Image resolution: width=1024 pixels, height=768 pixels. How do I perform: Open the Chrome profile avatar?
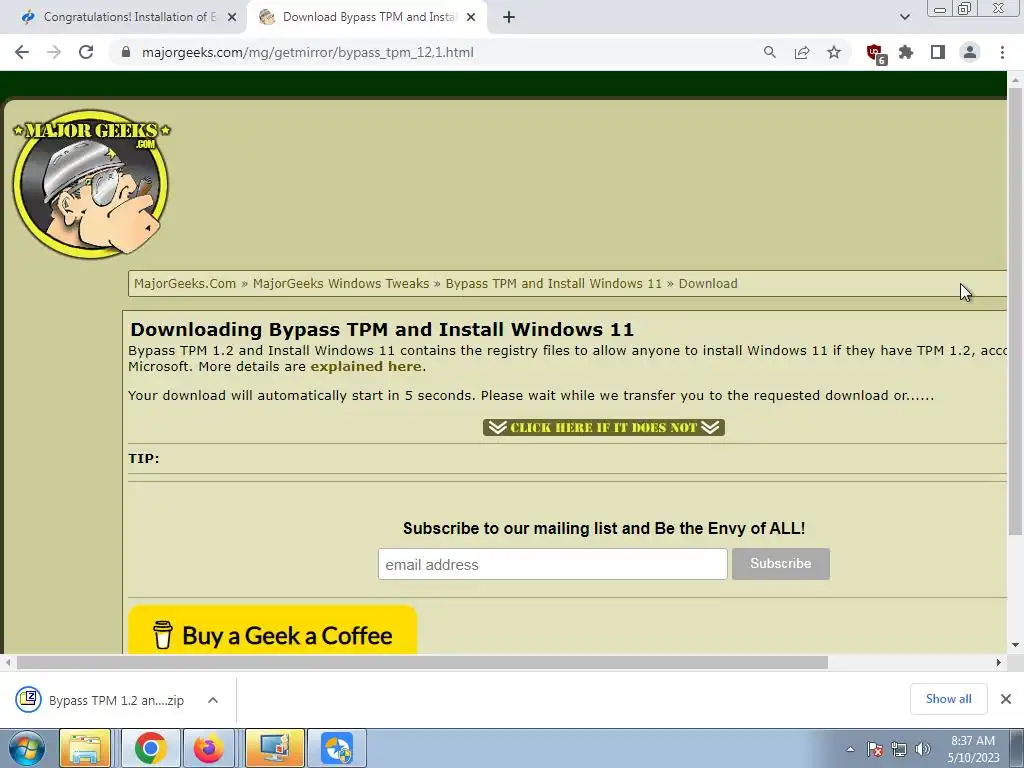click(x=970, y=52)
